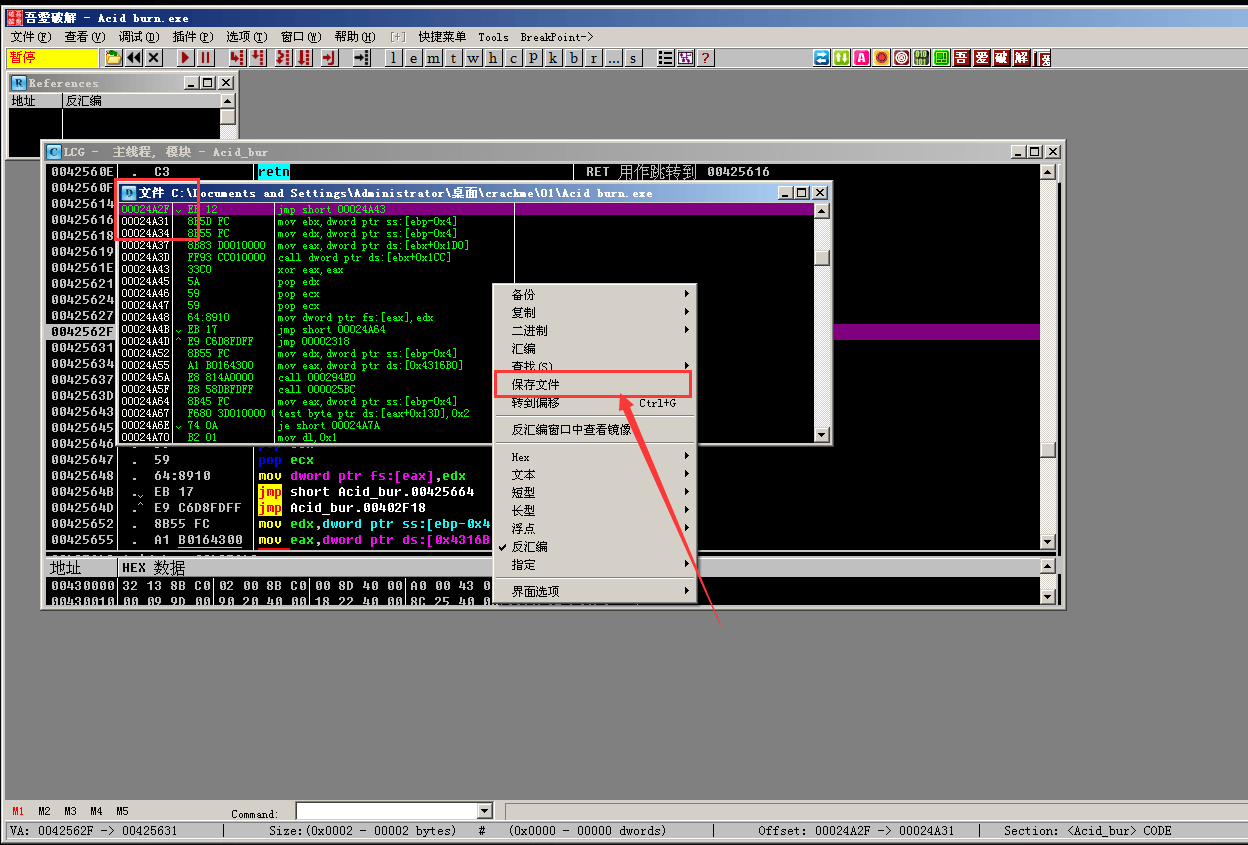Open the BreakPoint-> menu
The image size is (1248, 845).
coord(557,37)
